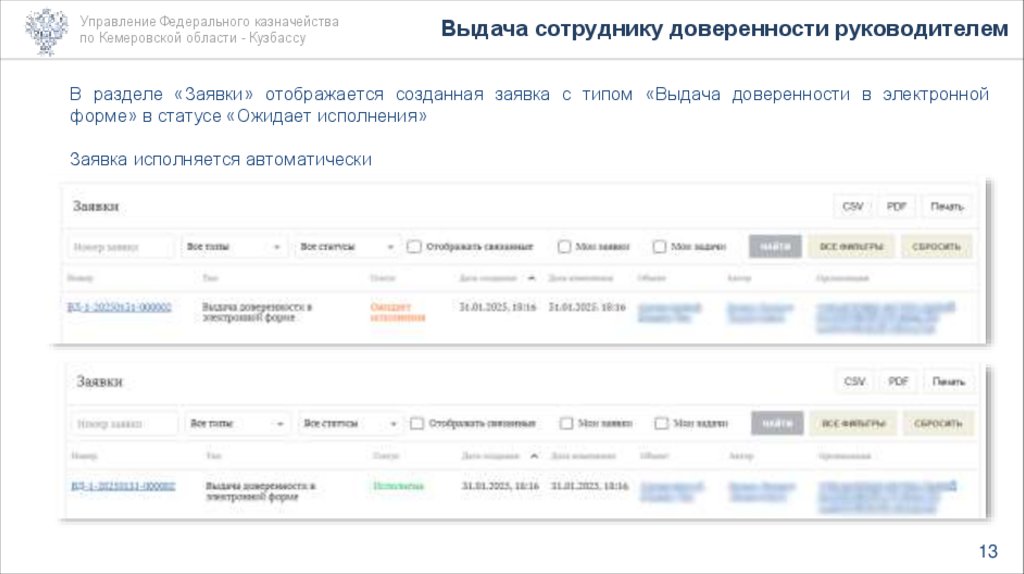The width and height of the screenshot is (1024, 574).
Task: Open Все типы dropdown in Ожидает исполнения panel
Action: (x=233, y=247)
